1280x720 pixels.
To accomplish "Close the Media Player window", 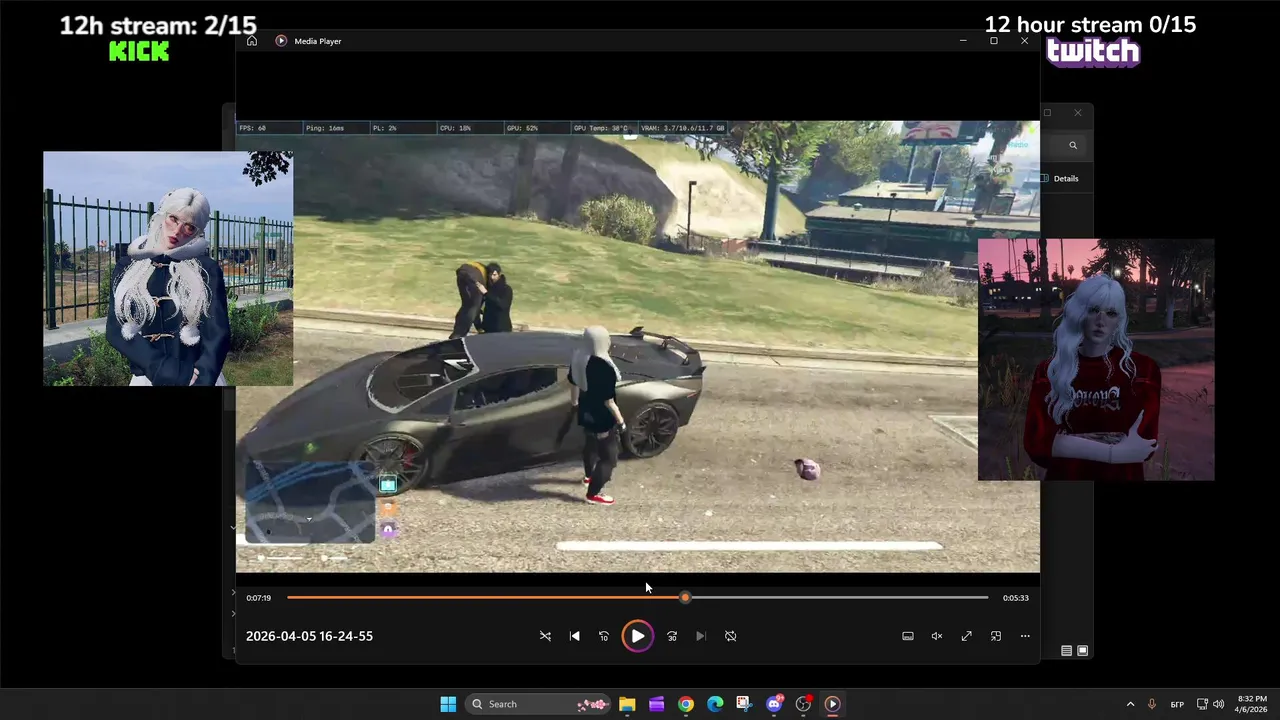I will (x=1024, y=41).
